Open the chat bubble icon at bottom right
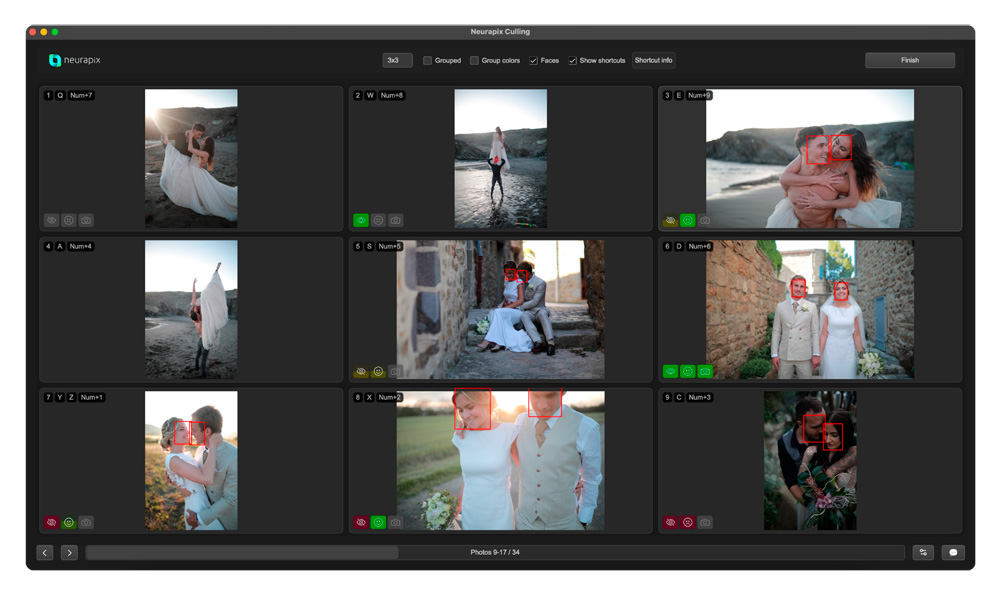This screenshot has height=597, width=1000. (953, 552)
